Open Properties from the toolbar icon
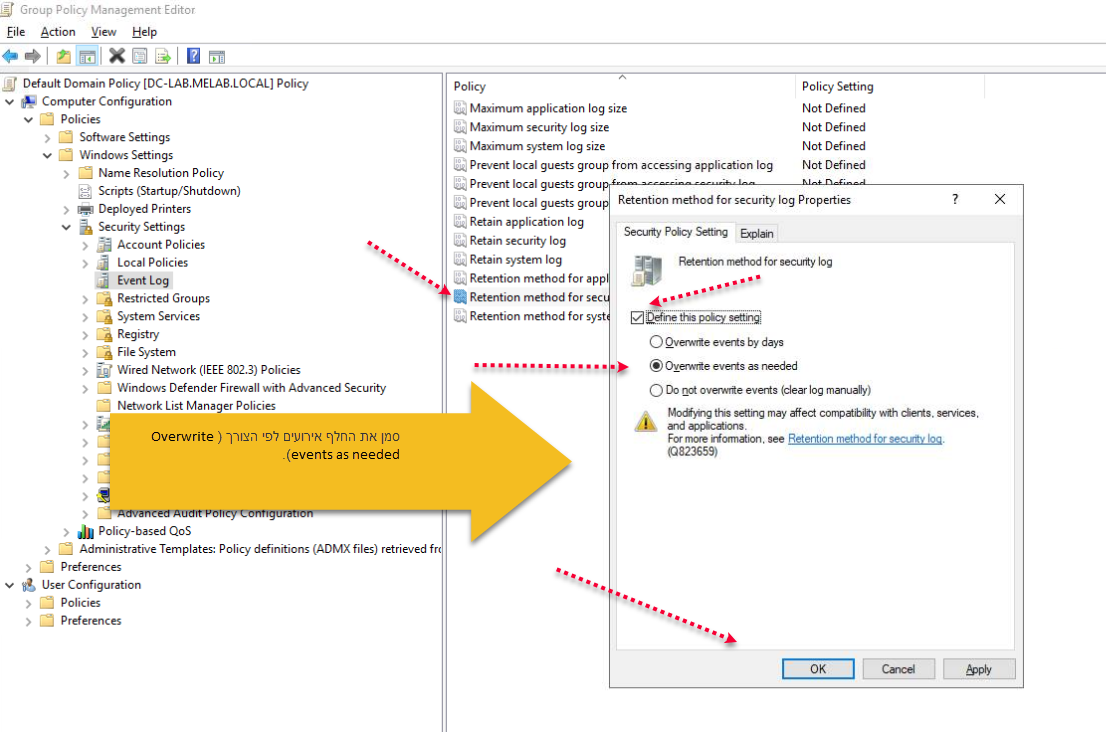The height and width of the screenshot is (732, 1106). 140,57
